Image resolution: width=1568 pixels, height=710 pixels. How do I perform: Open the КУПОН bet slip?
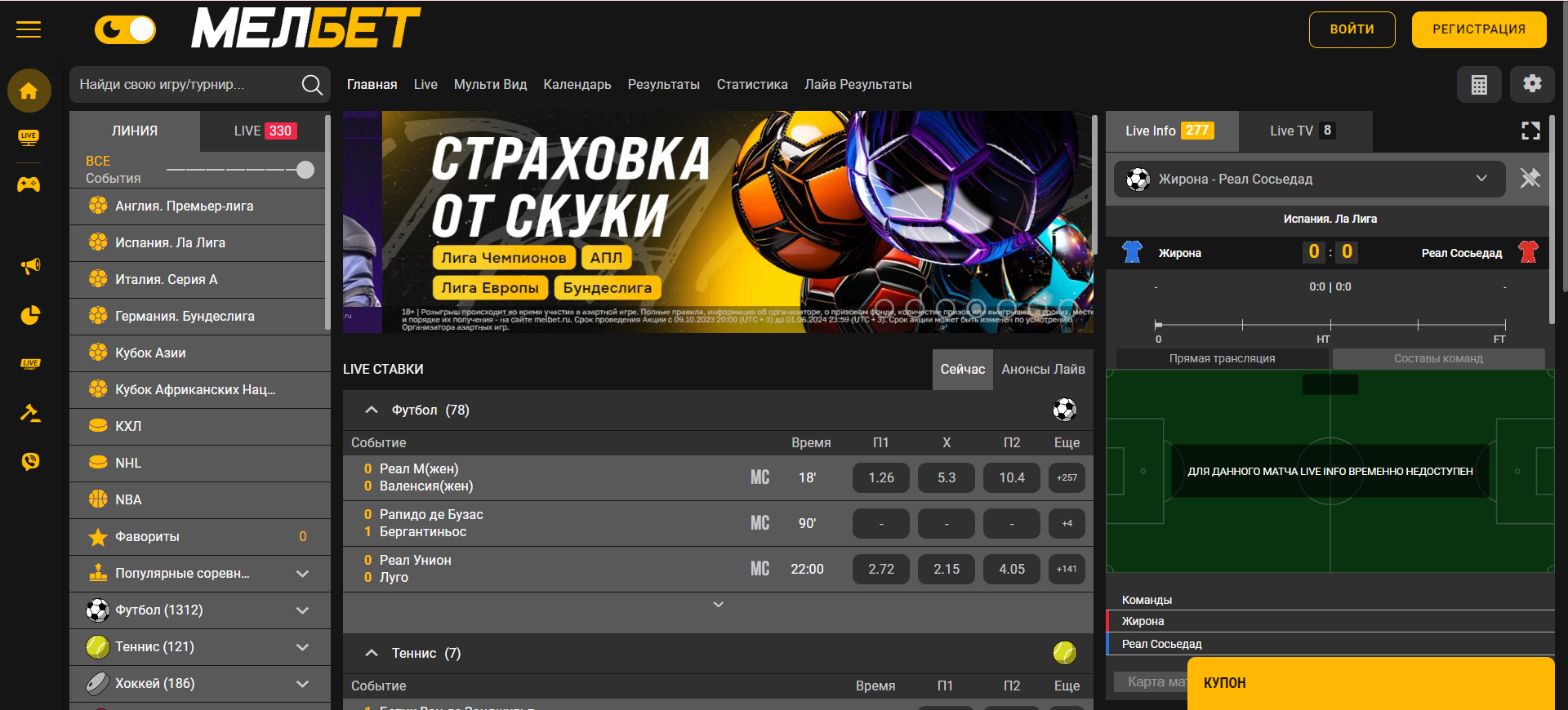click(x=1370, y=684)
